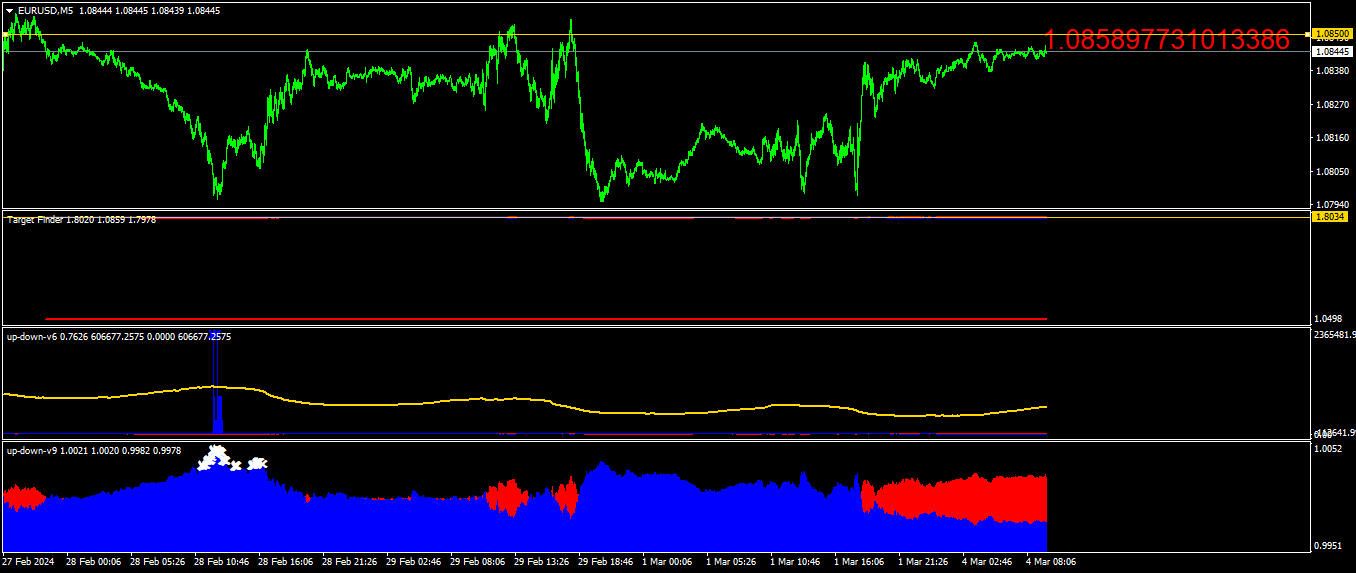Click the 4 Mar 02:46 time axis label

[987, 562]
